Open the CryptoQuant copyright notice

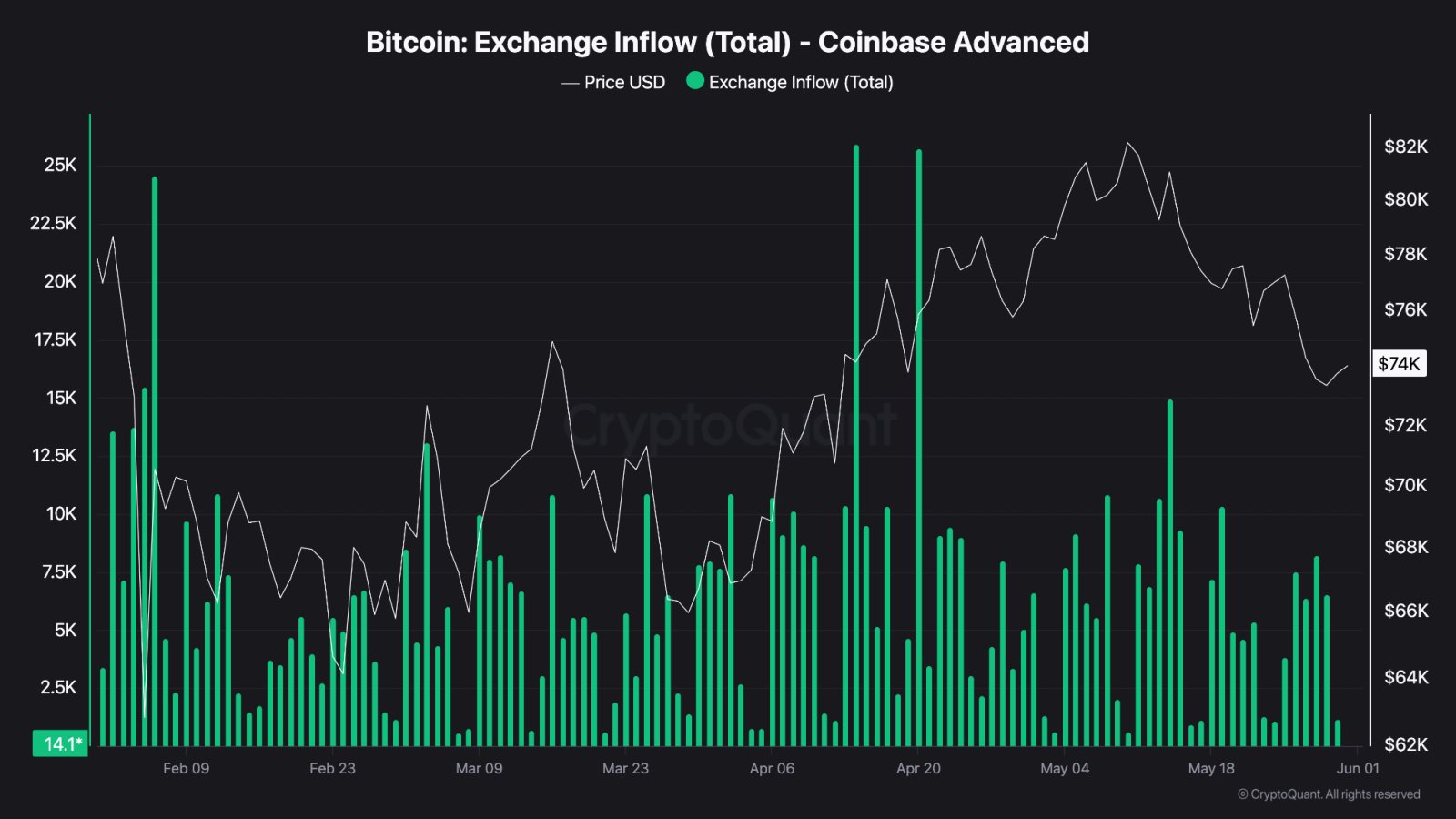pyautogui.click(x=1329, y=794)
